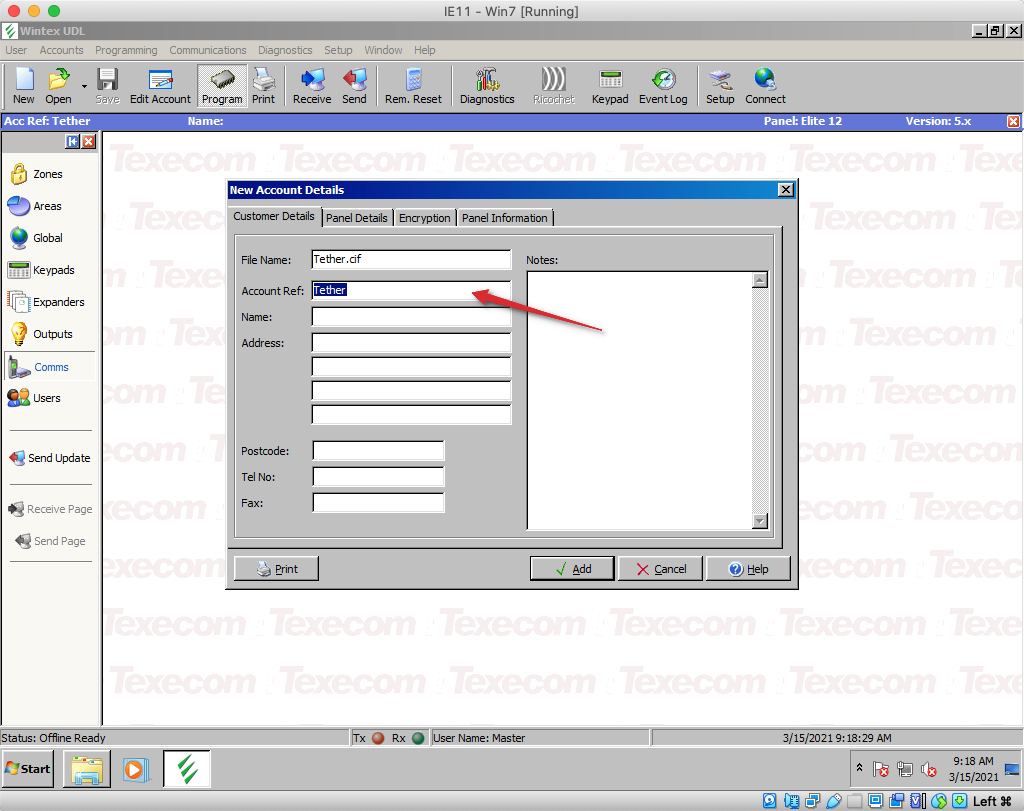
Task: Click the Connect toolbar icon
Action: point(765,86)
